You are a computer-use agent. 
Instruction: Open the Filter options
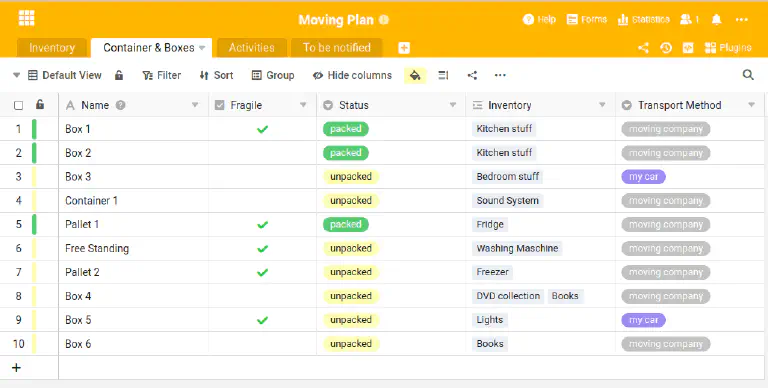[x=162, y=75]
